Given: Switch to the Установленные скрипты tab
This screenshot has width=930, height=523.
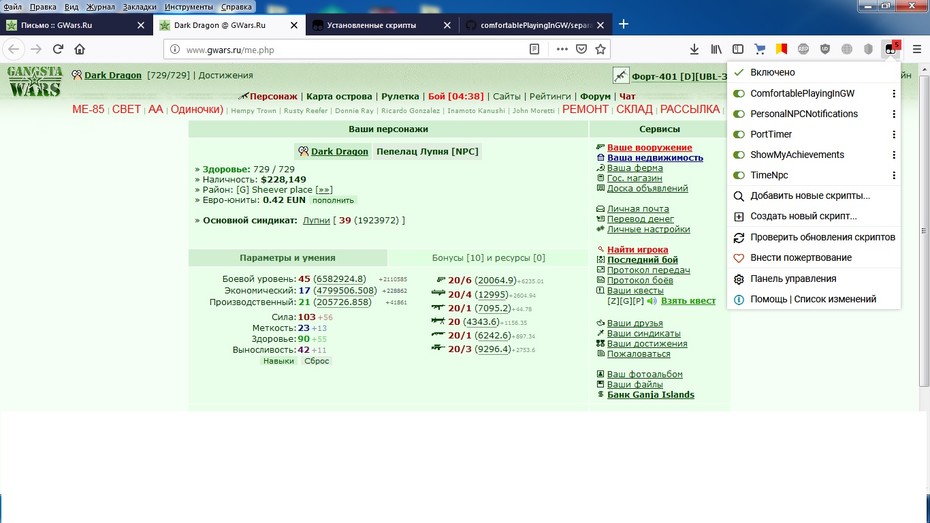Looking at the screenshot, I should pos(383,25).
